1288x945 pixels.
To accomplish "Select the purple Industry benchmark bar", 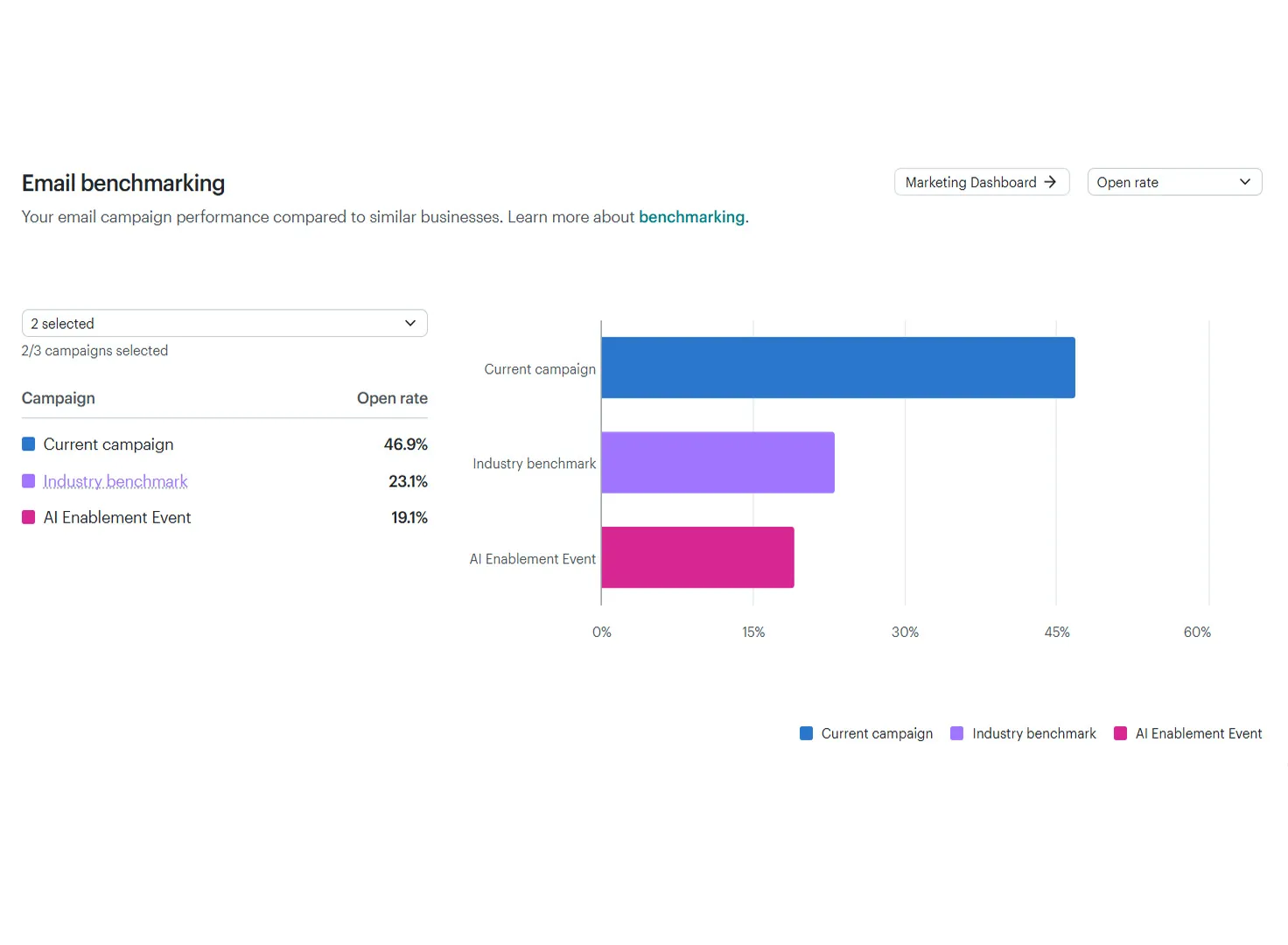I will [x=718, y=462].
